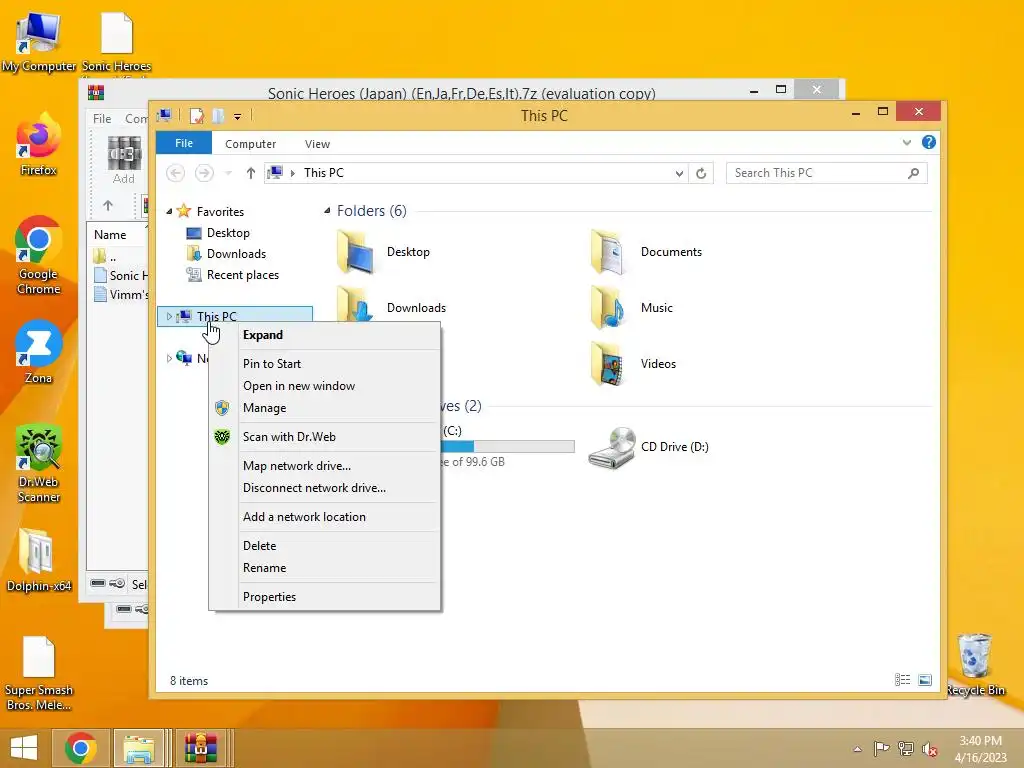Open recent locations dropdown arrow

click(x=228, y=173)
